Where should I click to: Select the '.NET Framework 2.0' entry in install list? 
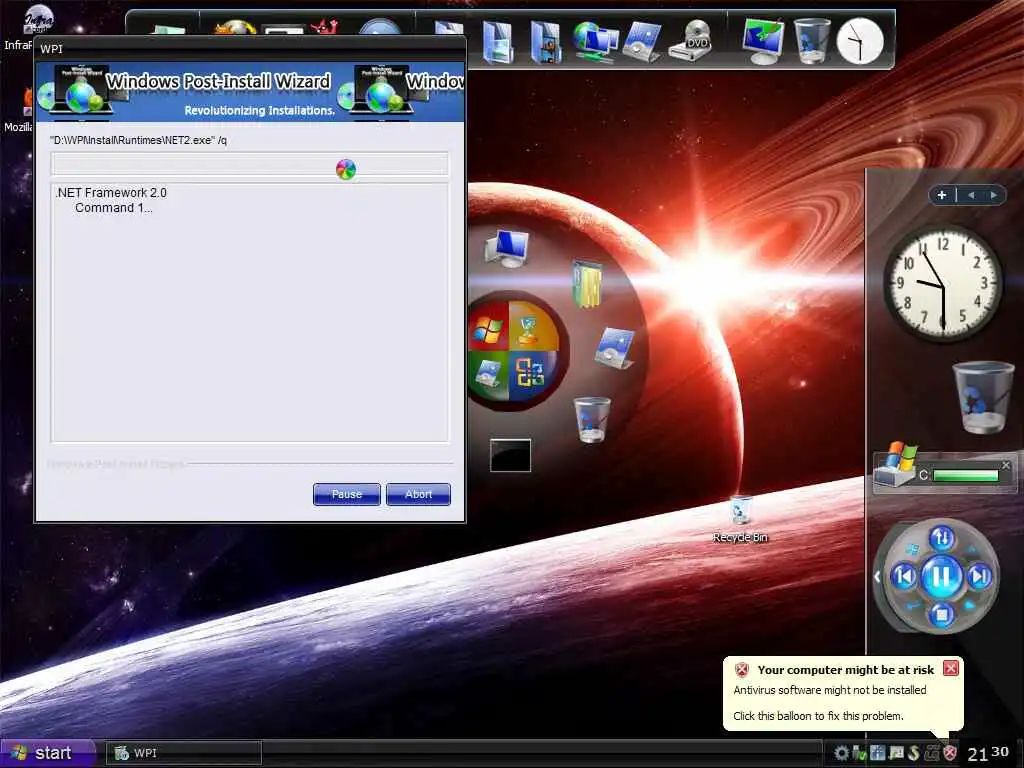pos(111,193)
